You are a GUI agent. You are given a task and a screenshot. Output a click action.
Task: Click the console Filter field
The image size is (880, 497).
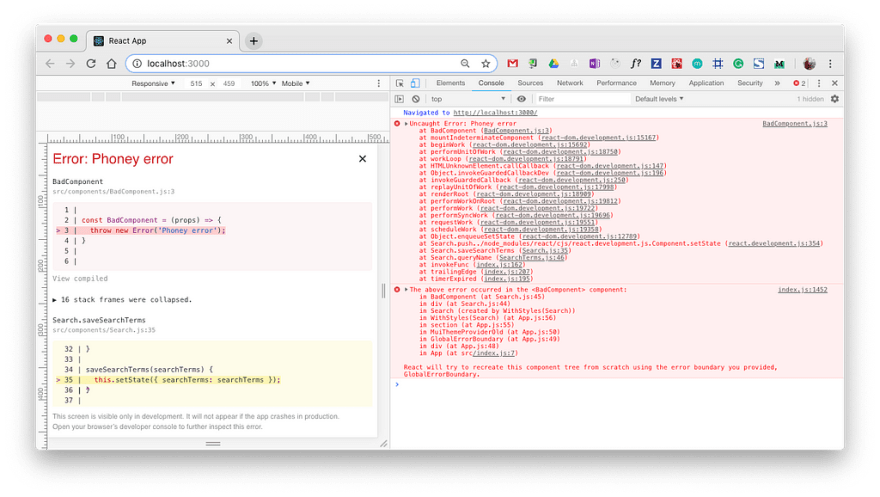[x=581, y=99]
